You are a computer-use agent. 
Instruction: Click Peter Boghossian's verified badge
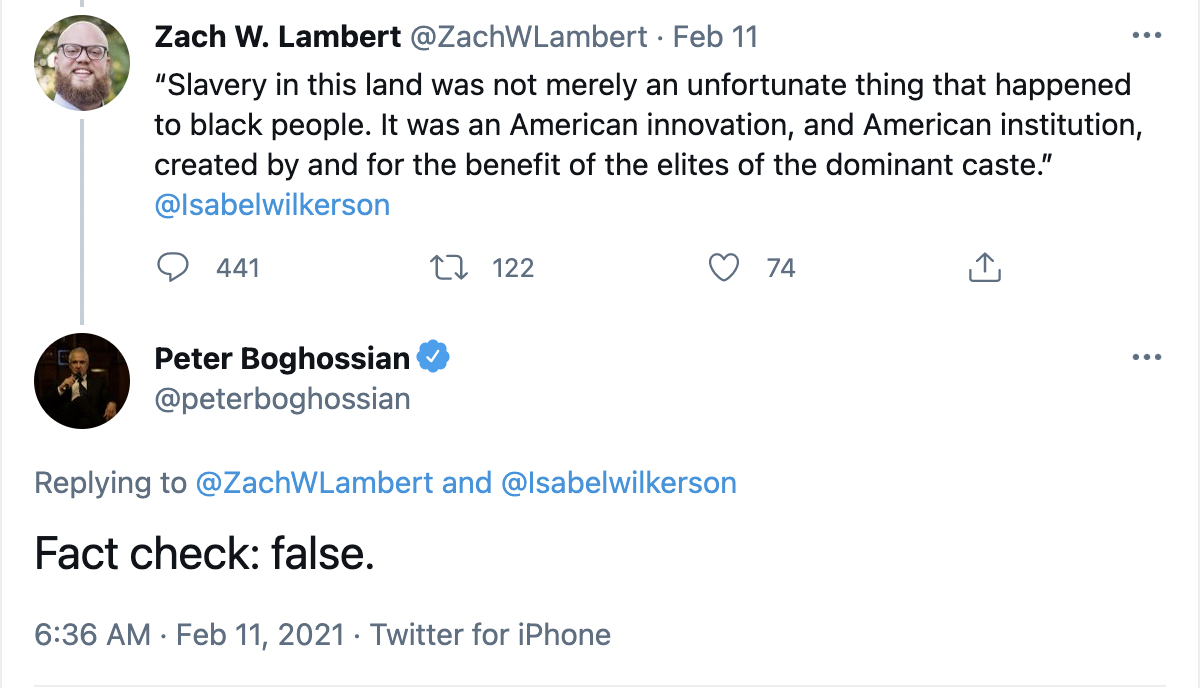pos(433,357)
